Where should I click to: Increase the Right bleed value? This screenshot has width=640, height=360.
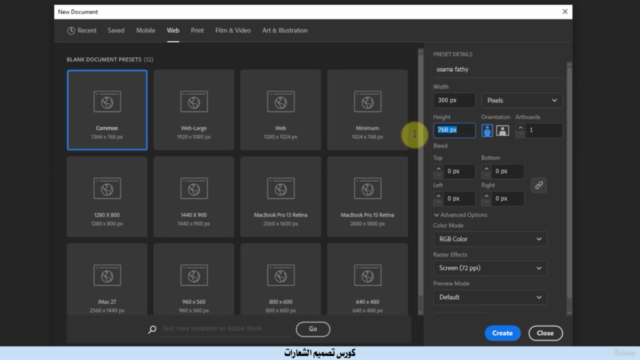[486, 196]
